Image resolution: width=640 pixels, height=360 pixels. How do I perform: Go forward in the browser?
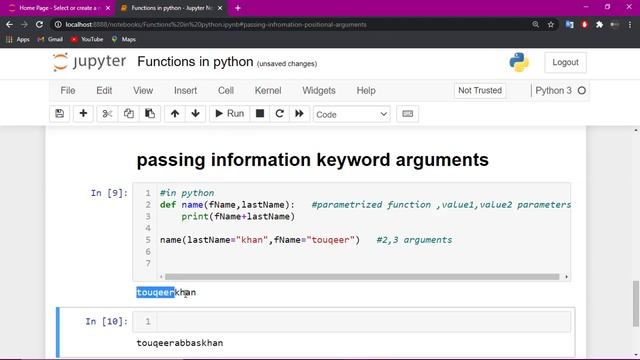24,24
